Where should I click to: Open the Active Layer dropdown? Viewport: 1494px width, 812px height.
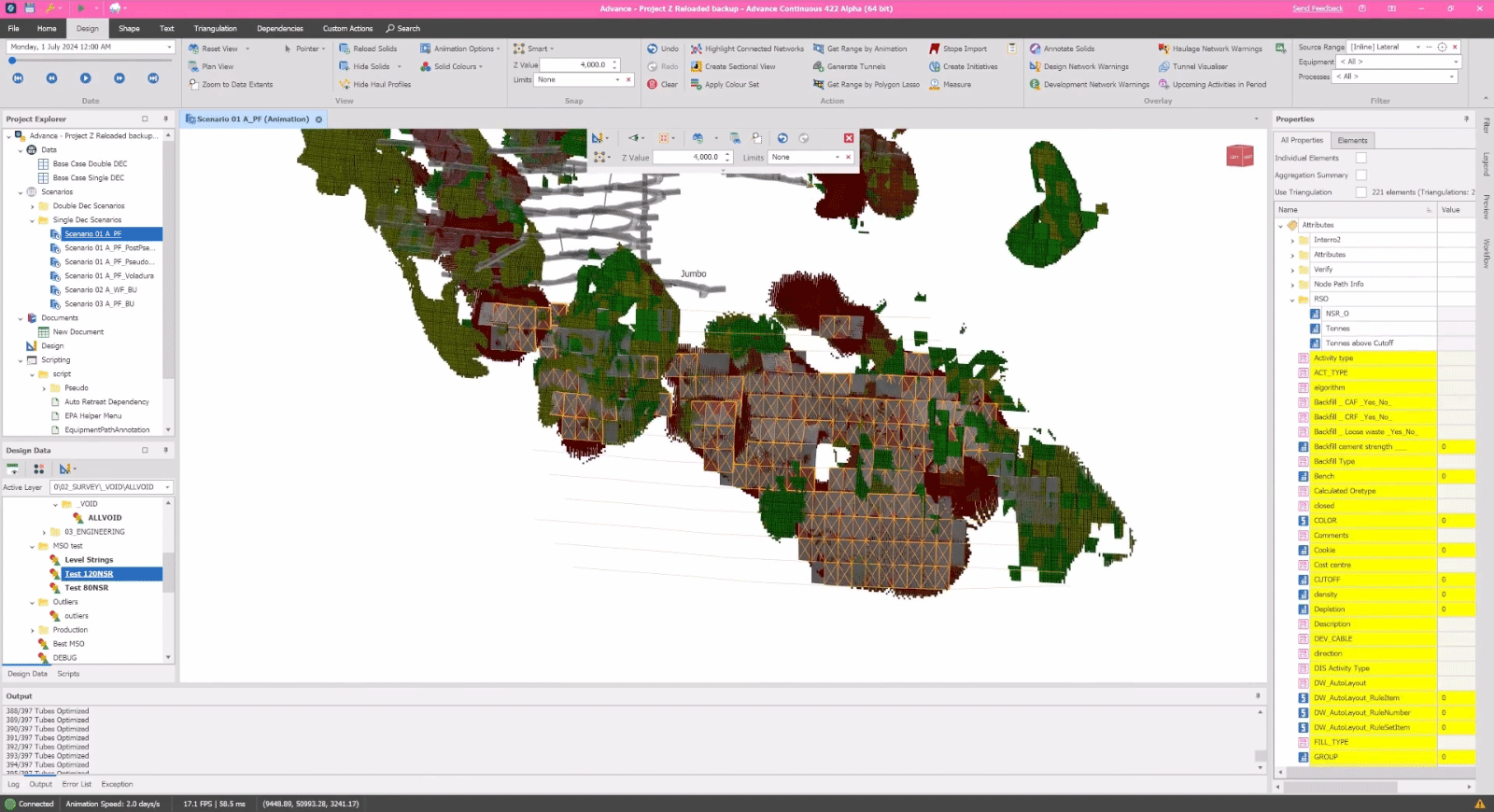click(x=168, y=487)
